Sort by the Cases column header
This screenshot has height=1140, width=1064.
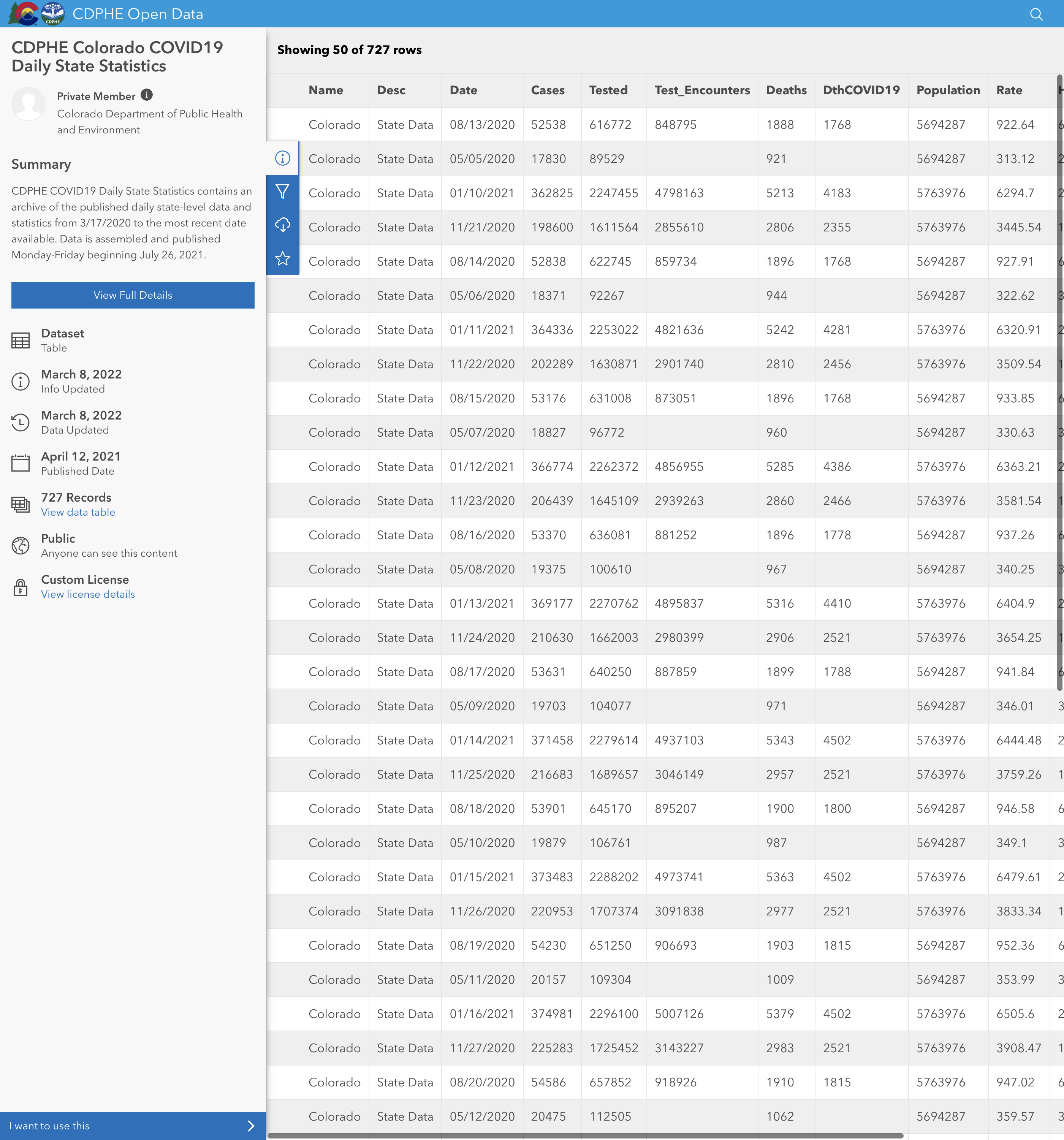pos(548,90)
